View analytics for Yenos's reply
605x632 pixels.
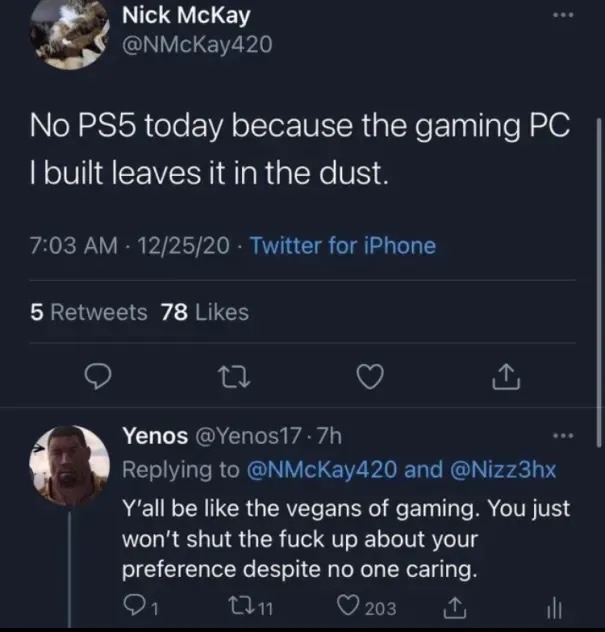coord(555,607)
